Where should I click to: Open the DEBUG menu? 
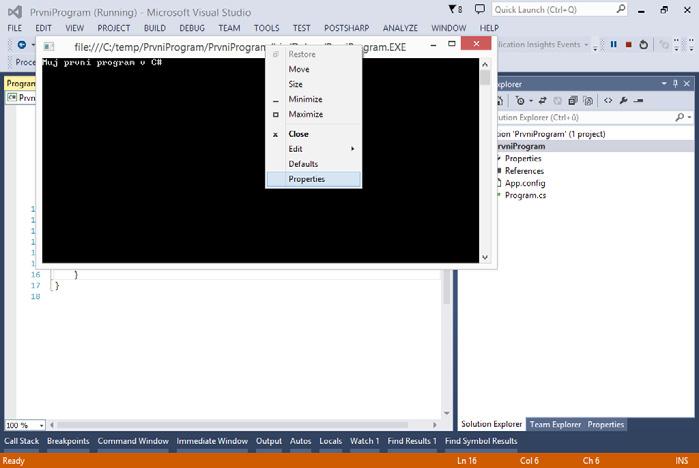192,28
